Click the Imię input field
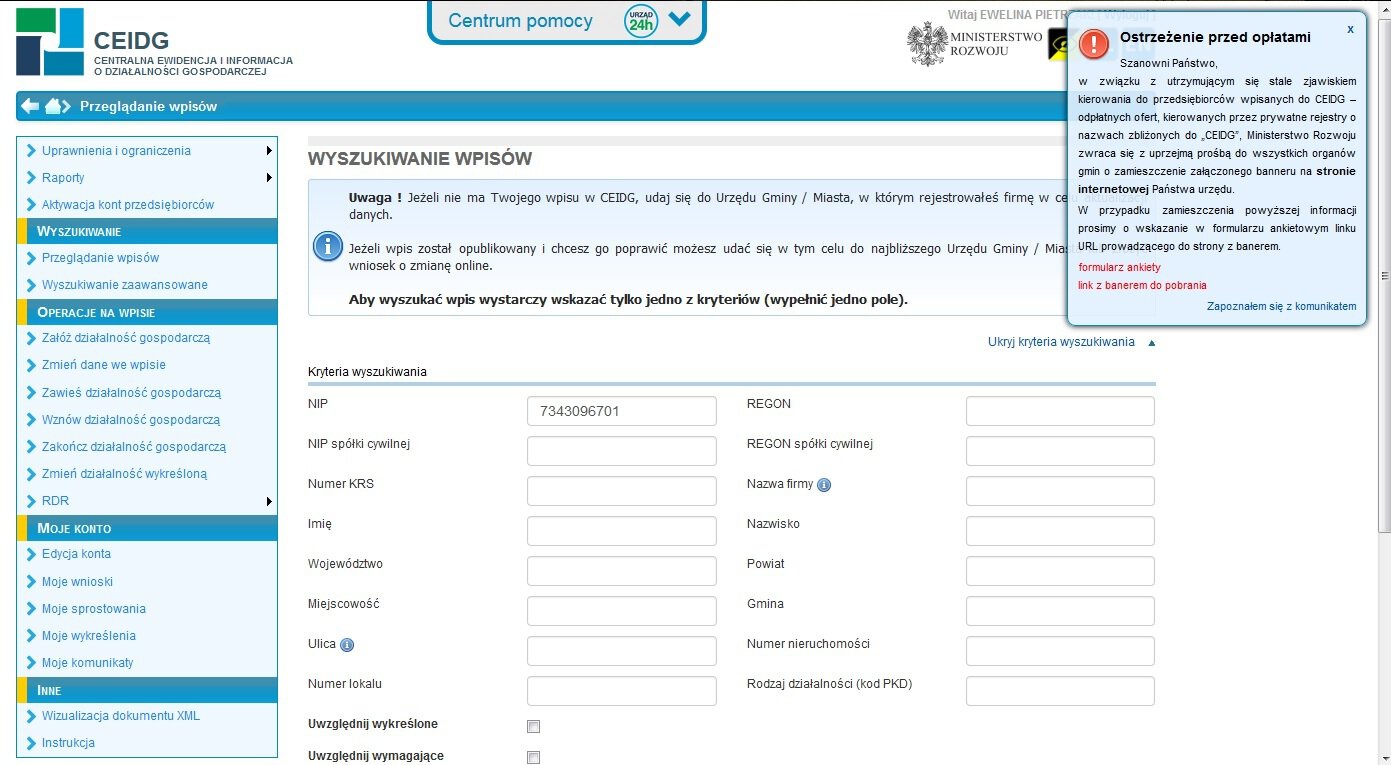 (x=622, y=531)
